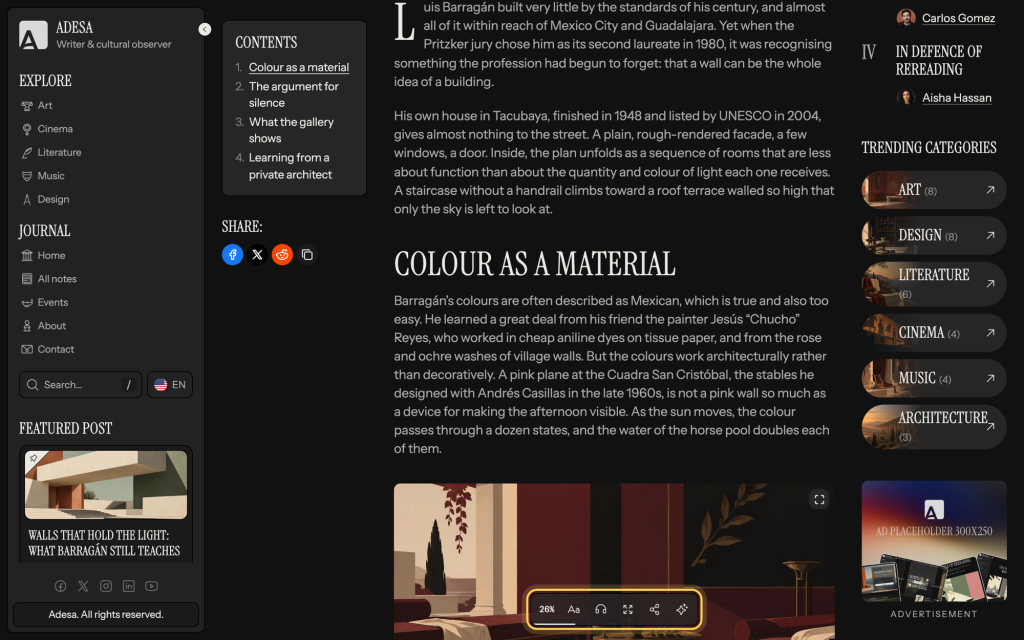This screenshot has height=640, width=1024.
Task: Open the Facebook footer icon
Action: tap(60, 586)
